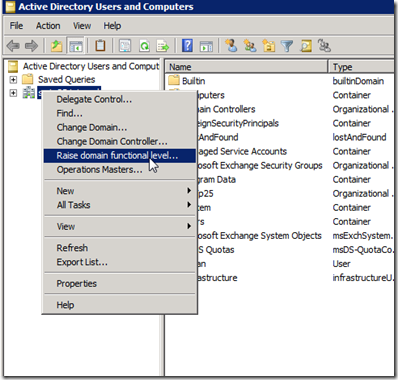Expand the domain tree node

pyautogui.click(x=13, y=93)
